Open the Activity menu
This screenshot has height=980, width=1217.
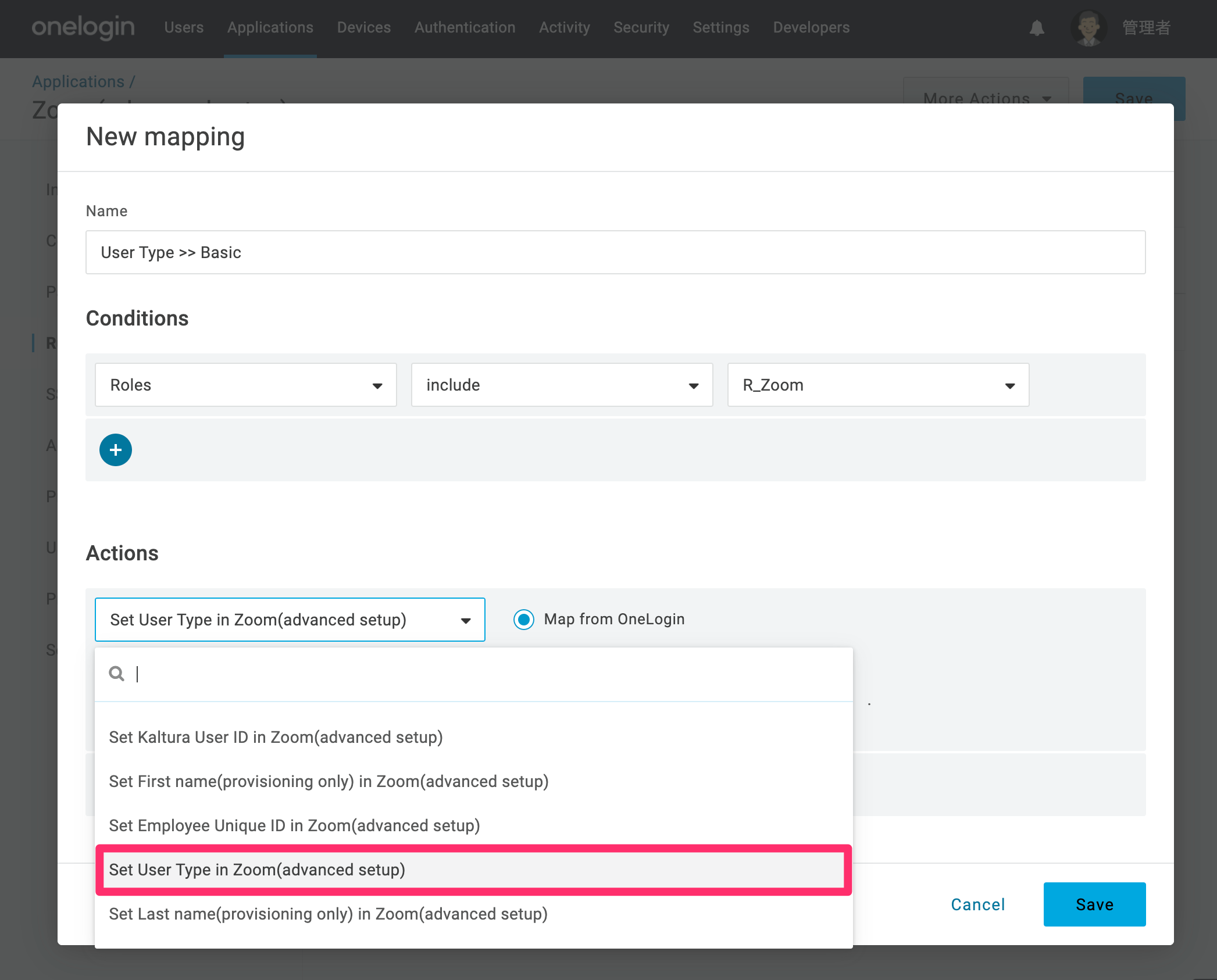click(565, 27)
